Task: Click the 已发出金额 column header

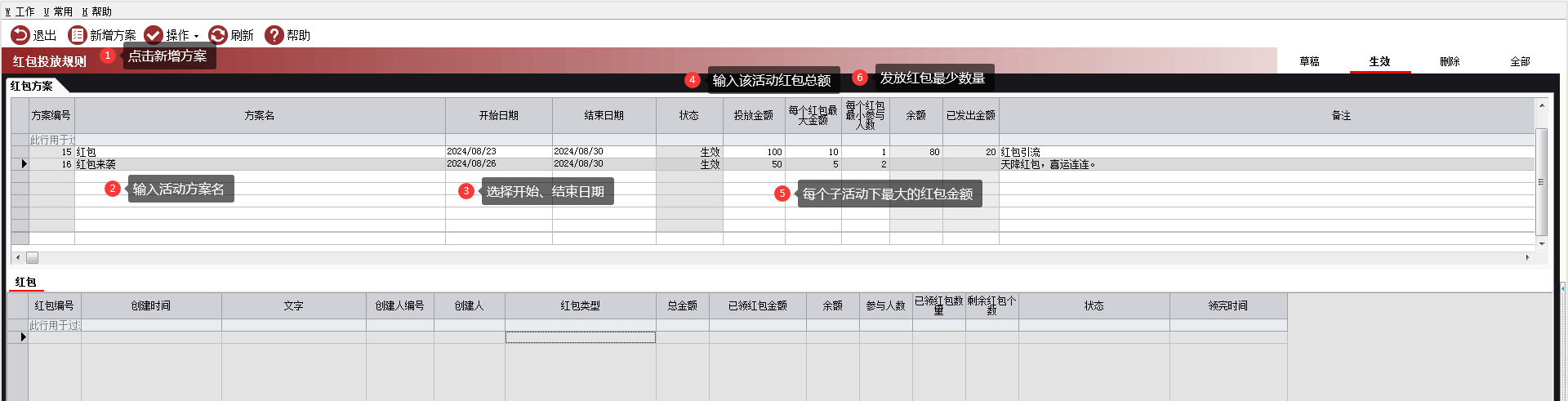Action: pos(971,115)
